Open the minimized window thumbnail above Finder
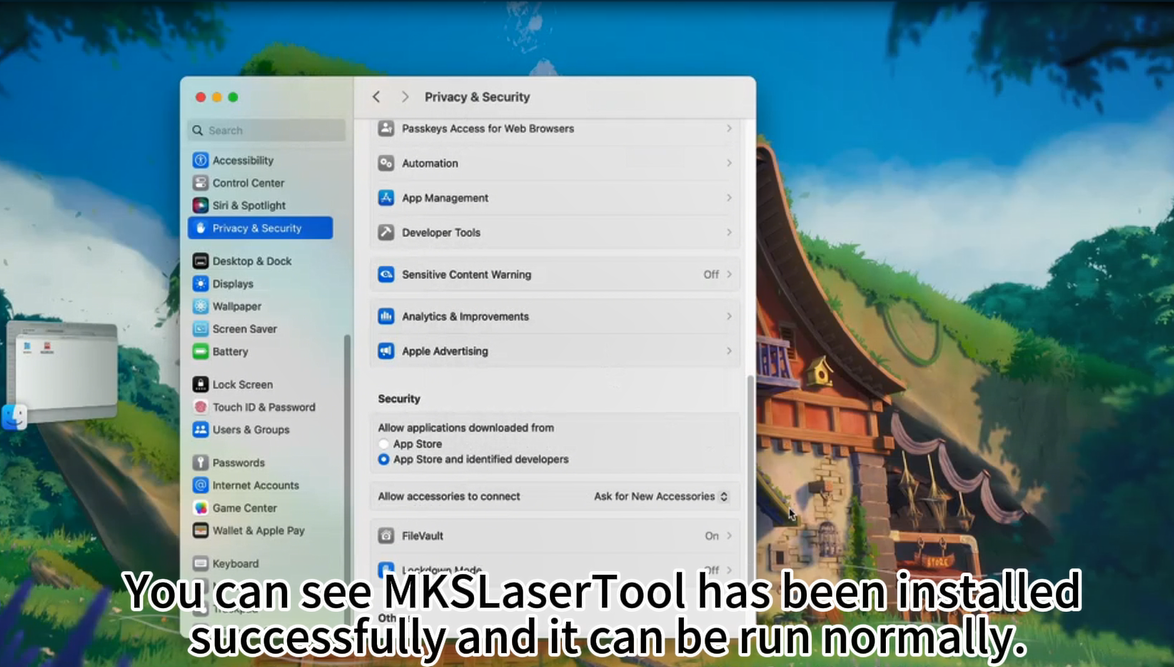The width and height of the screenshot is (1174, 667). click(x=62, y=371)
